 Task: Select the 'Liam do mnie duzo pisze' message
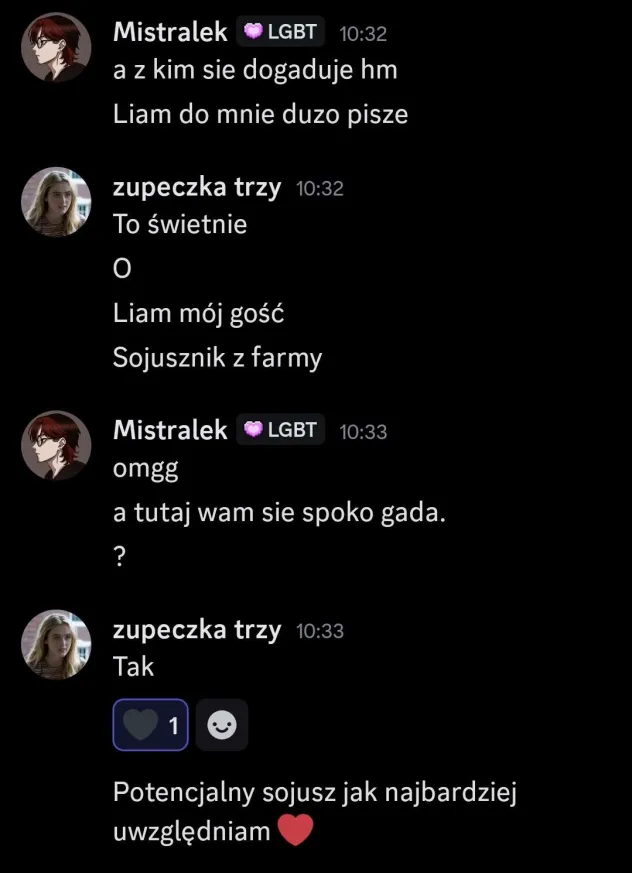tap(260, 114)
